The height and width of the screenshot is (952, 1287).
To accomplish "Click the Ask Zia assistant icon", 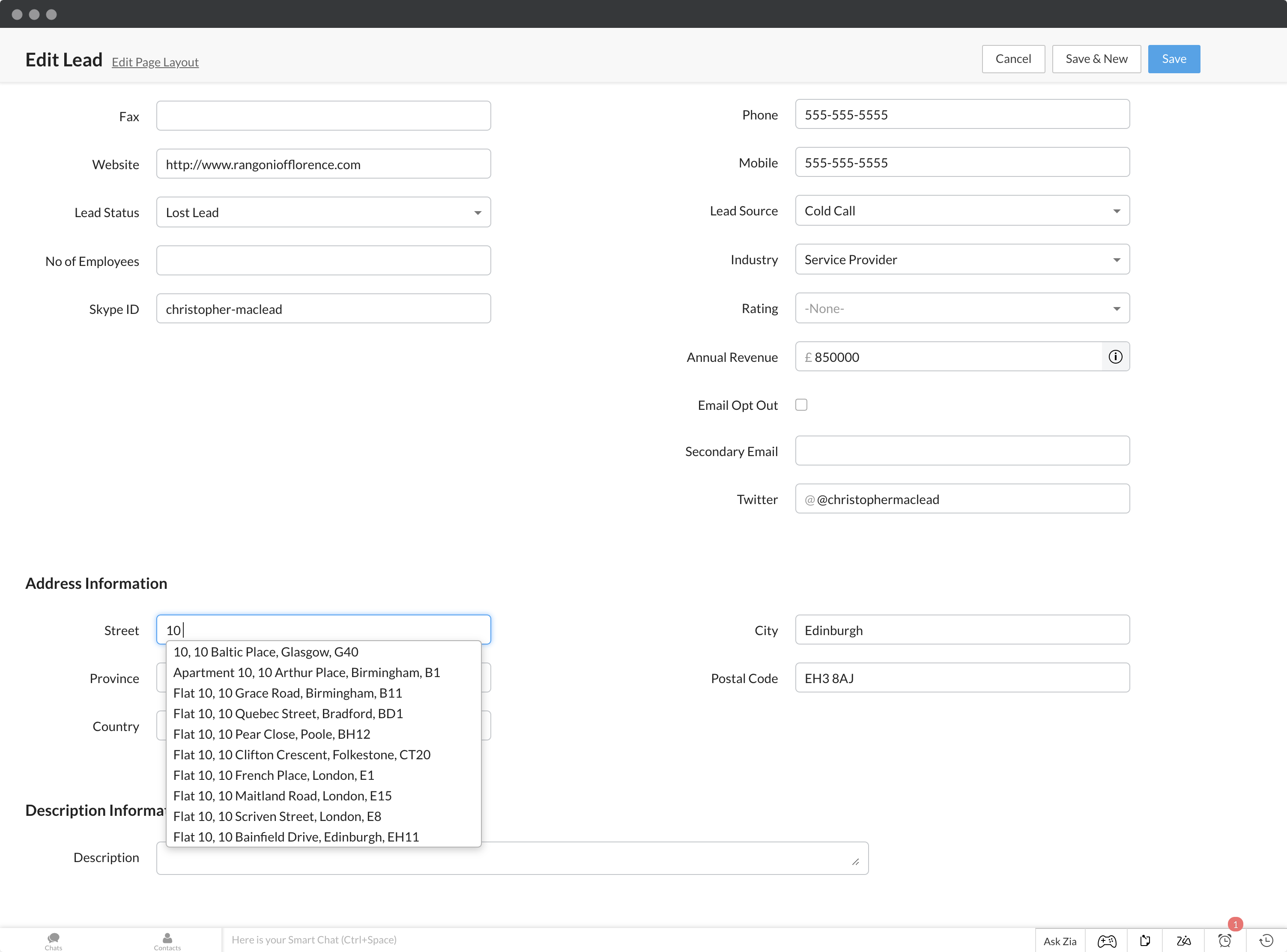I will [1060, 939].
